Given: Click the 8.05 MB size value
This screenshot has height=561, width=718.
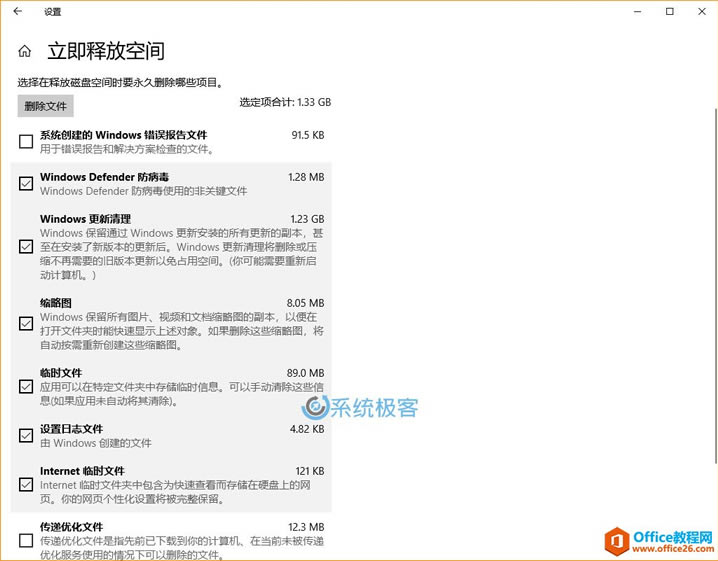Looking at the screenshot, I should coord(305,303).
